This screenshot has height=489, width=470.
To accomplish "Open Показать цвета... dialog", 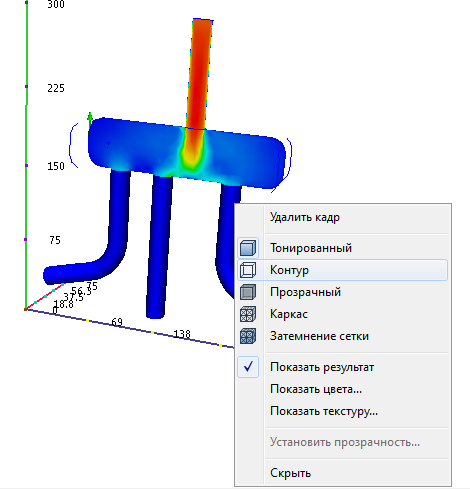I will [316, 389].
